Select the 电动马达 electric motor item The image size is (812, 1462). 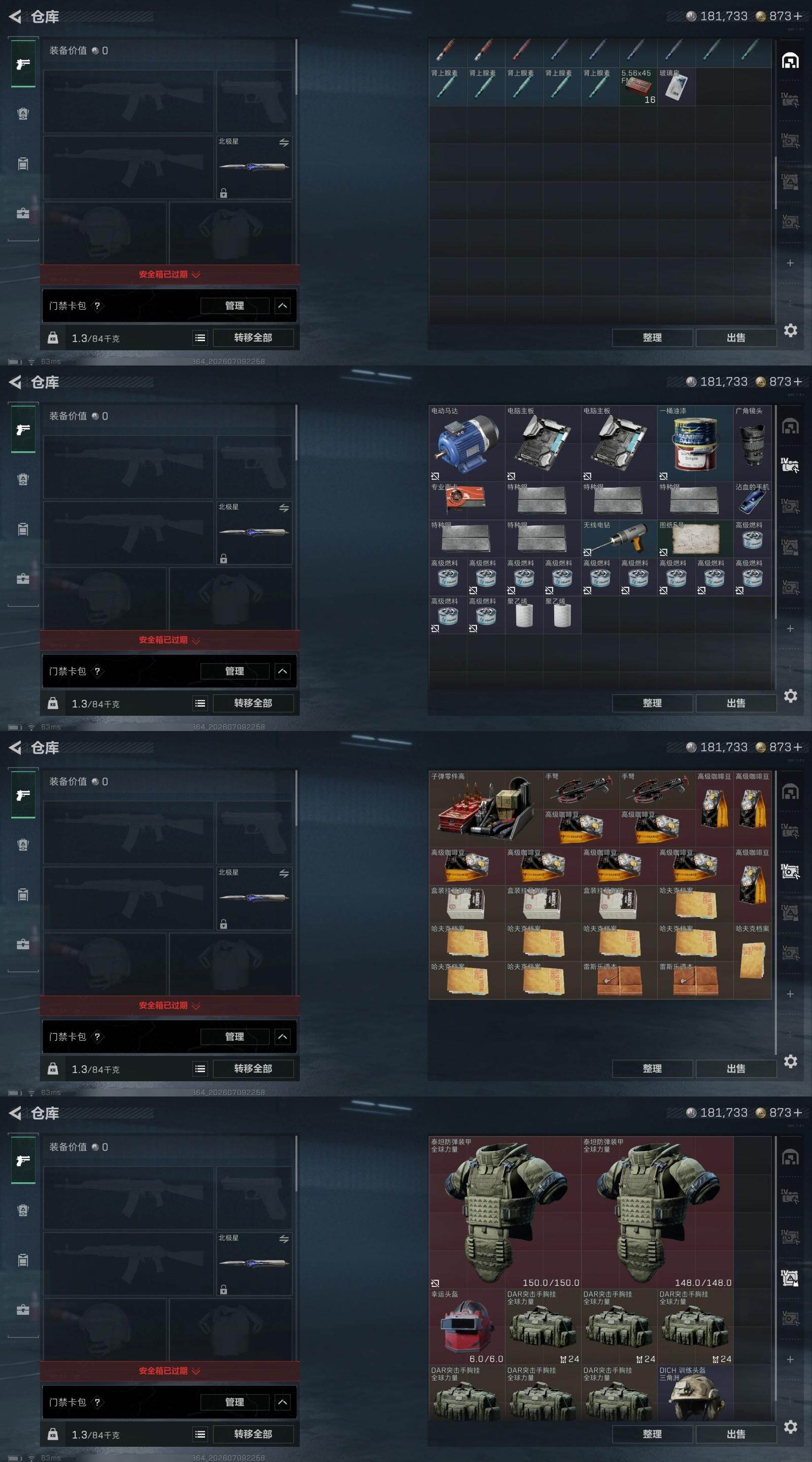[466, 443]
